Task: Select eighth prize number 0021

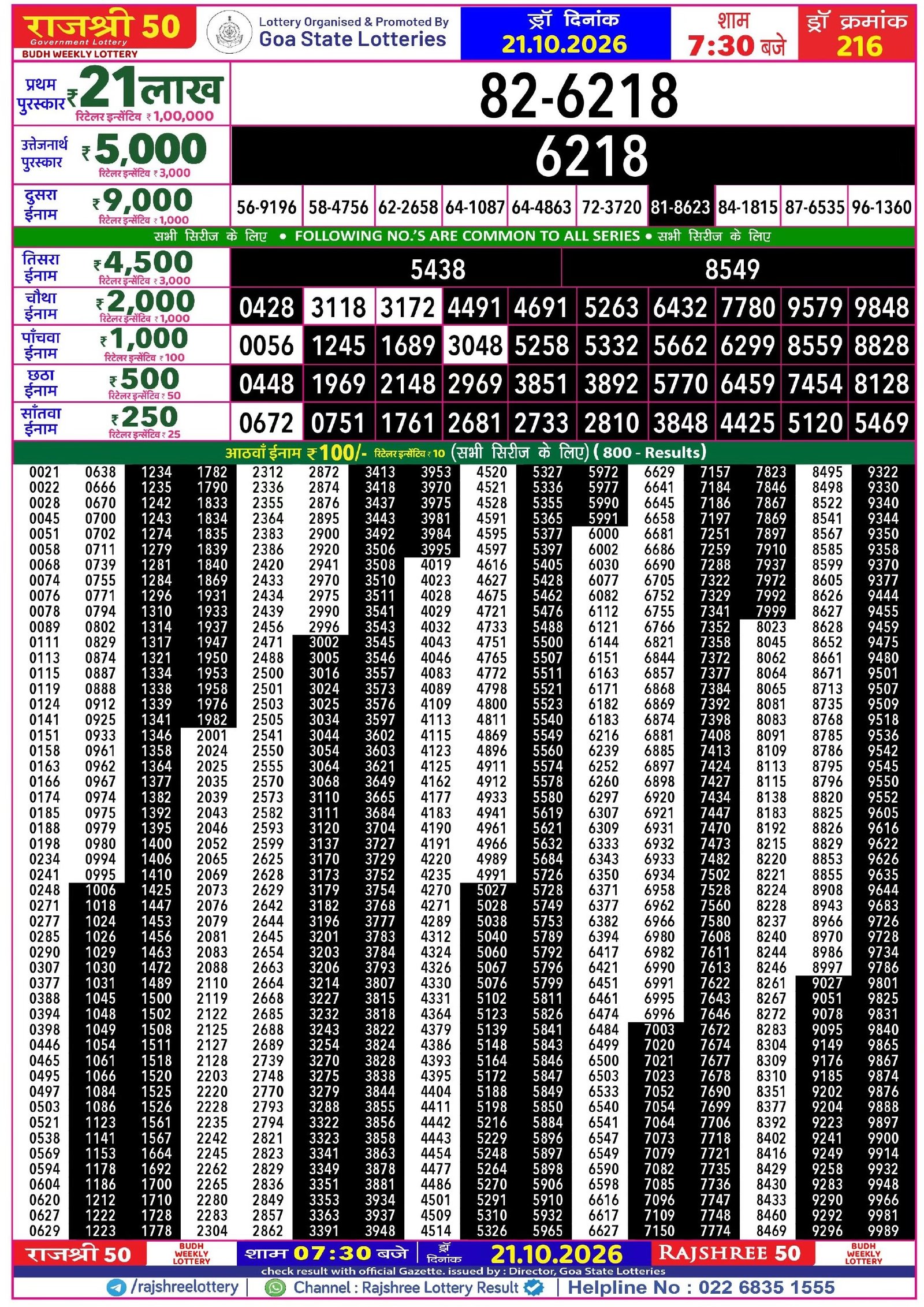Action: point(44,472)
